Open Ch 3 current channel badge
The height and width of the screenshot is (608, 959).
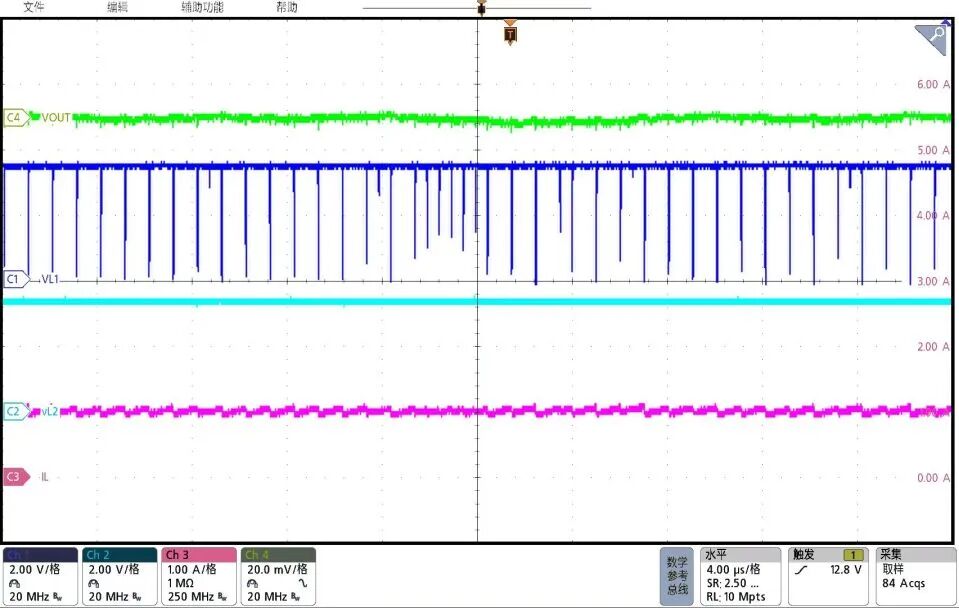[x=199, y=576]
